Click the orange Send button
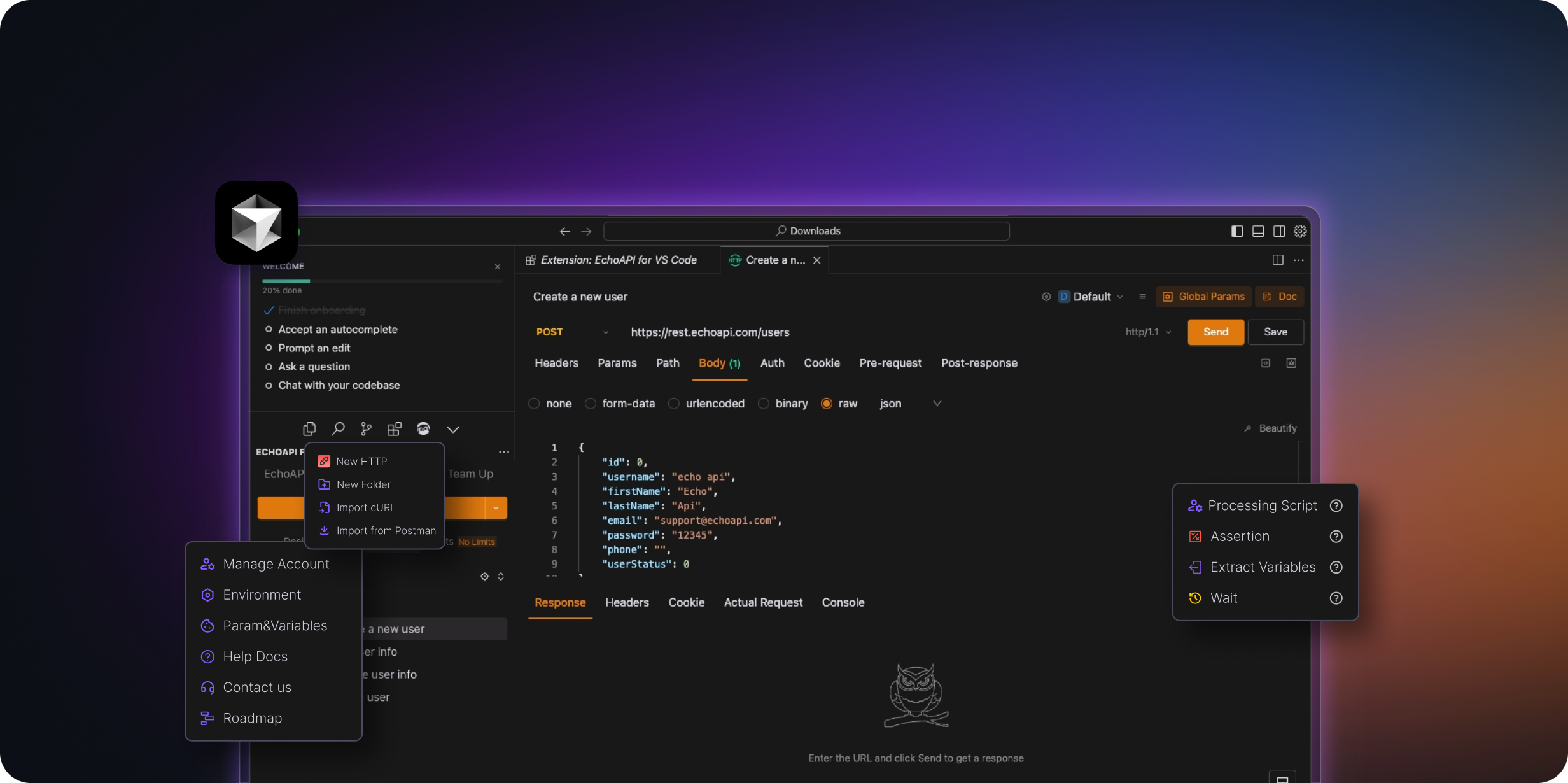 1215,332
